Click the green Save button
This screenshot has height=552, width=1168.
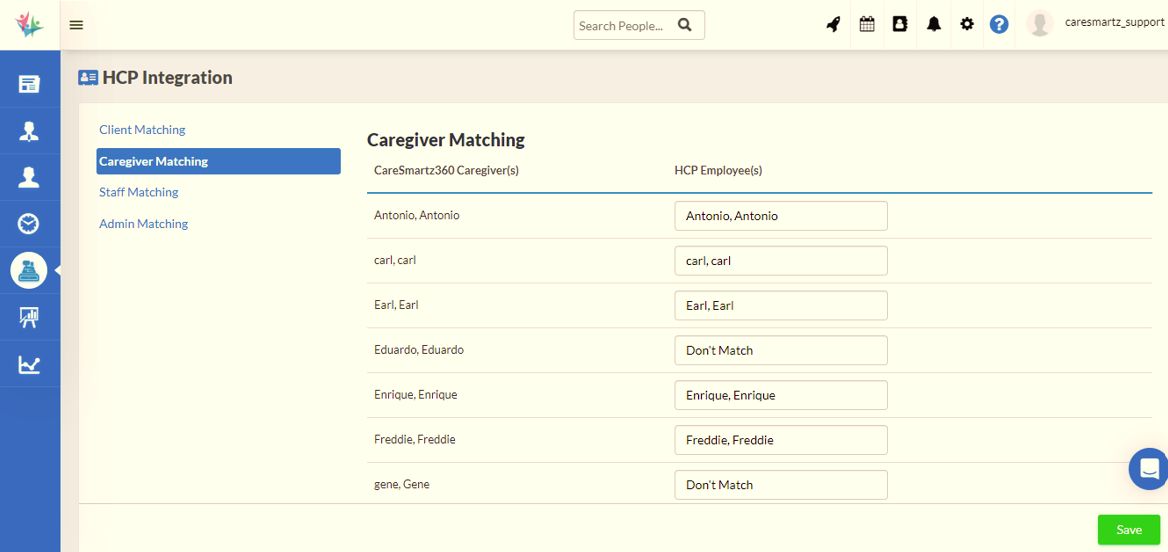click(x=1128, y=530)
